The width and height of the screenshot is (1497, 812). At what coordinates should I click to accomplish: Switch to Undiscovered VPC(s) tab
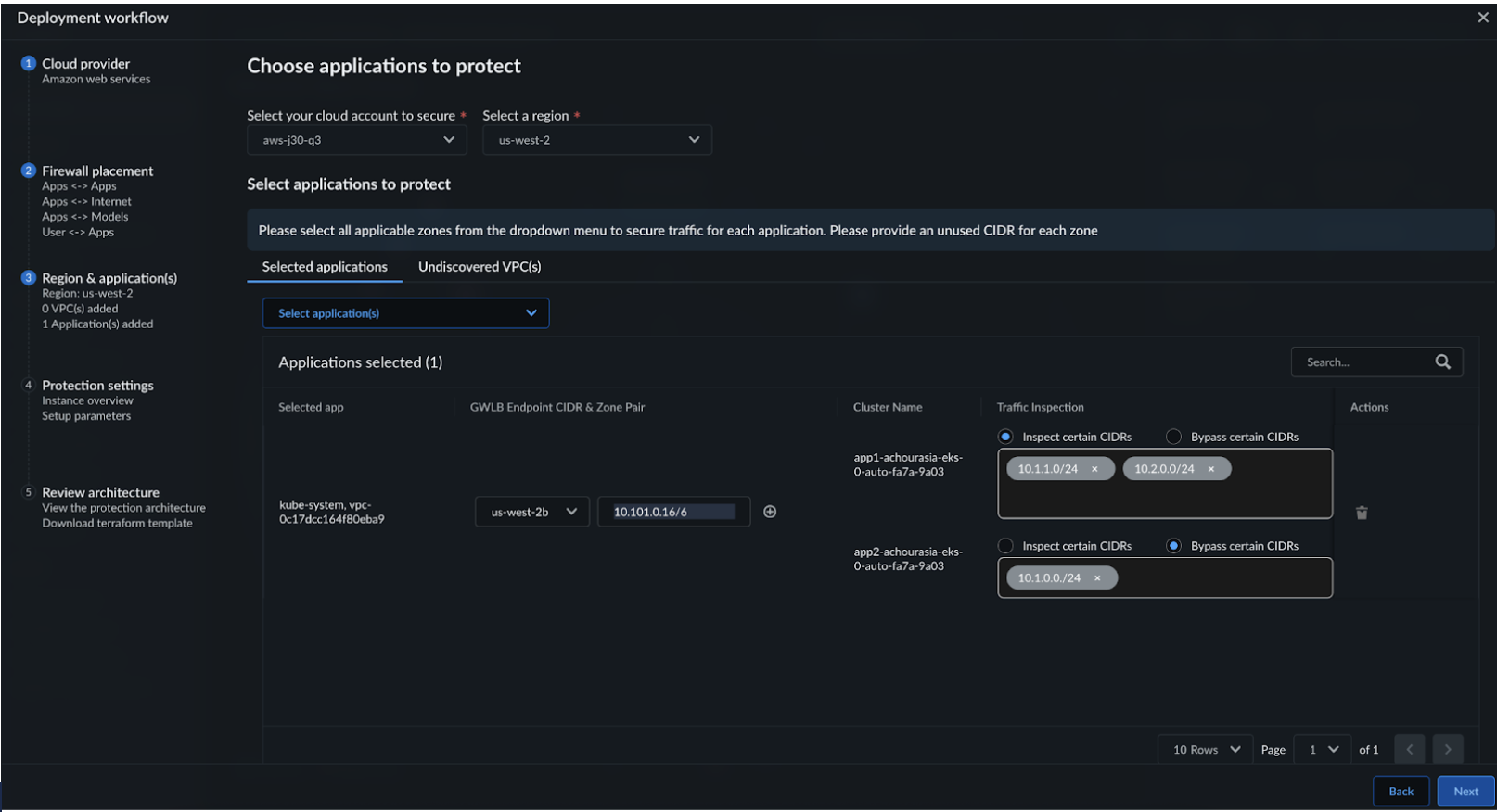(x=480, y=267)
